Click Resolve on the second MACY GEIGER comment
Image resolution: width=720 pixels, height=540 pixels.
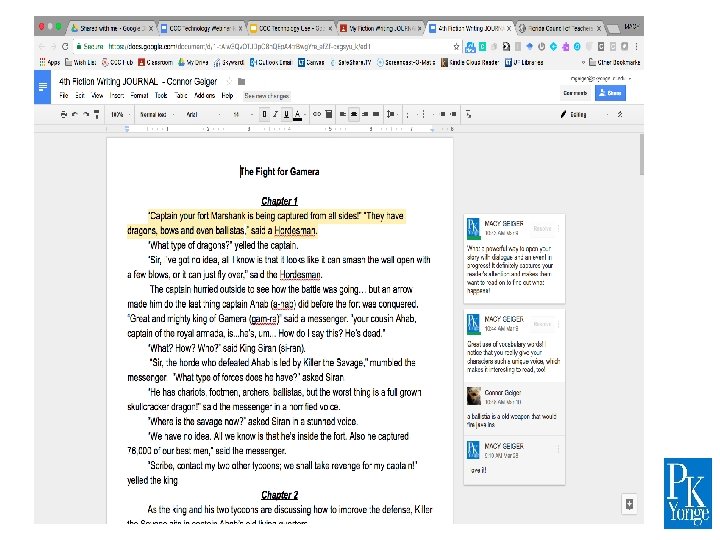542,324
